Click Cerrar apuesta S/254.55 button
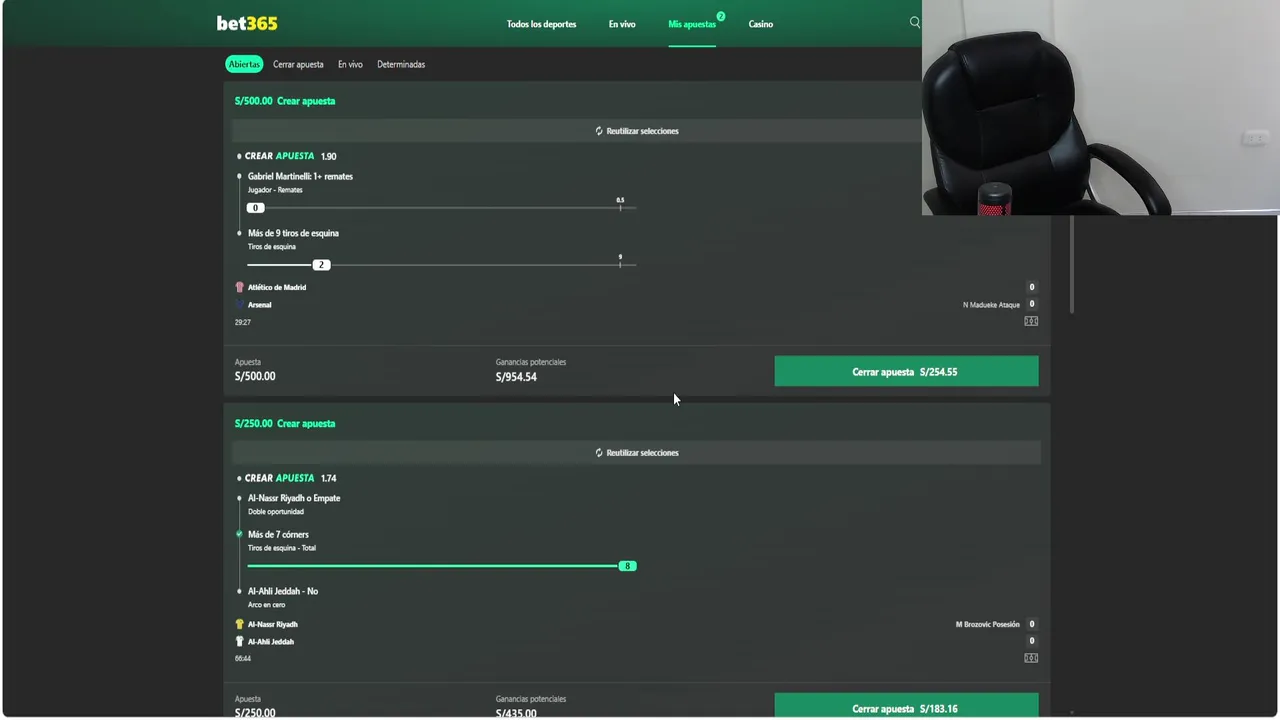The height and width of the screenshot is (720, 1280). (x=906, y=371)
